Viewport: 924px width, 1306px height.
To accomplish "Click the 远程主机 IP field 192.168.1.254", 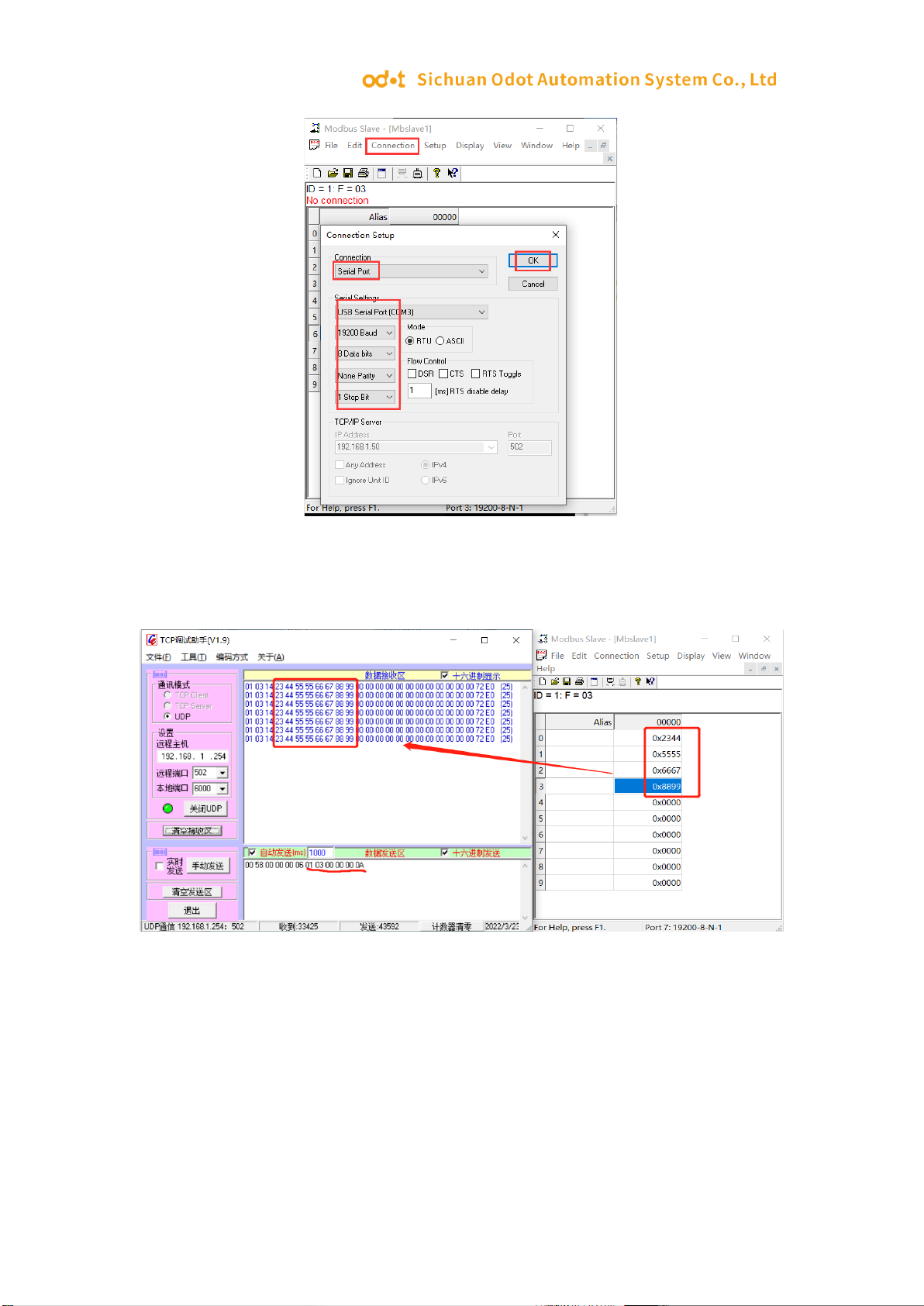I will point(193,756).
